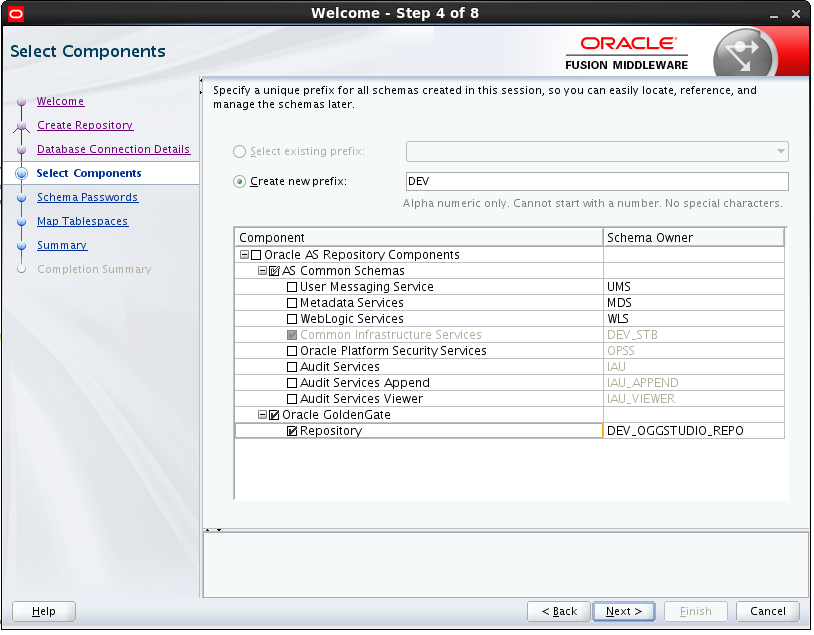Image resolution: width=814 pixels, height=635 pixels.
Task: Click the Next button
Action: (623, 612)
